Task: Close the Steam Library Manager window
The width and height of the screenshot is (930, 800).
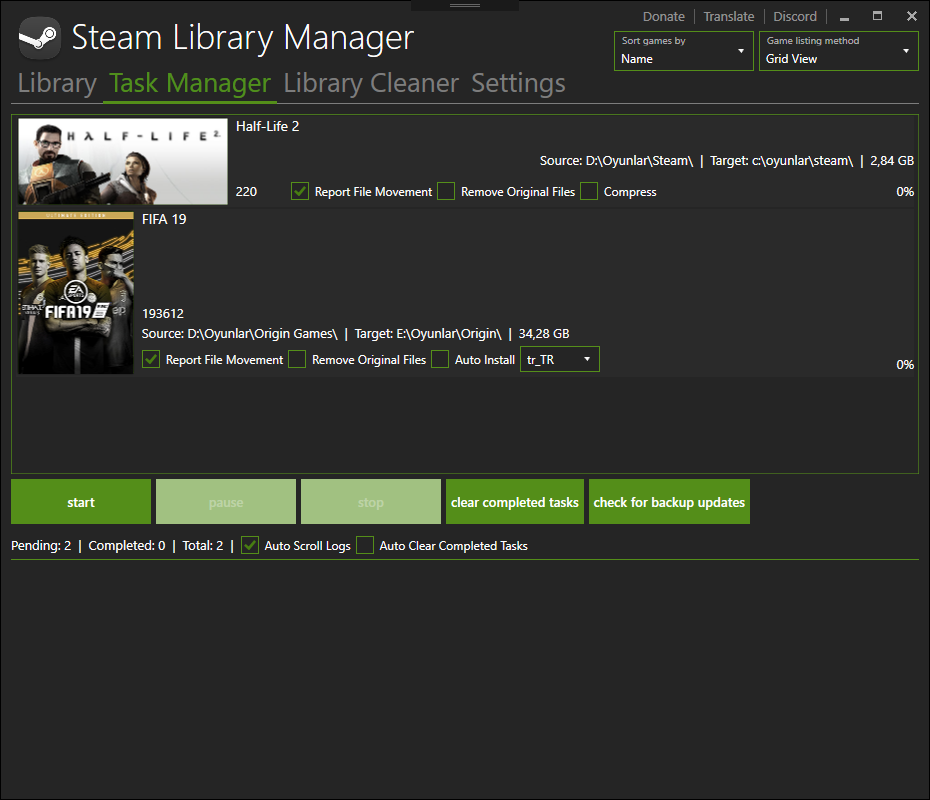Action: click(912, 16)
